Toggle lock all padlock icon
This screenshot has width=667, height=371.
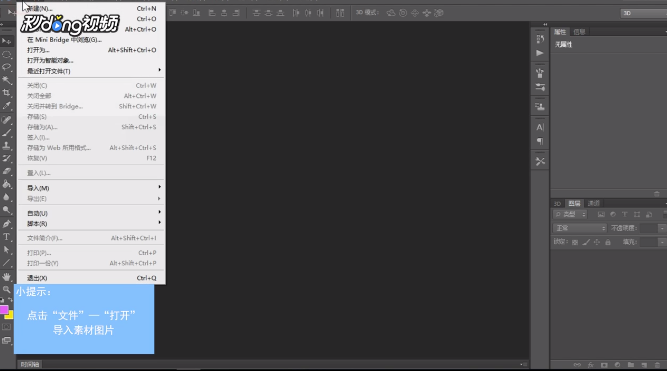(x=608, y=242)
